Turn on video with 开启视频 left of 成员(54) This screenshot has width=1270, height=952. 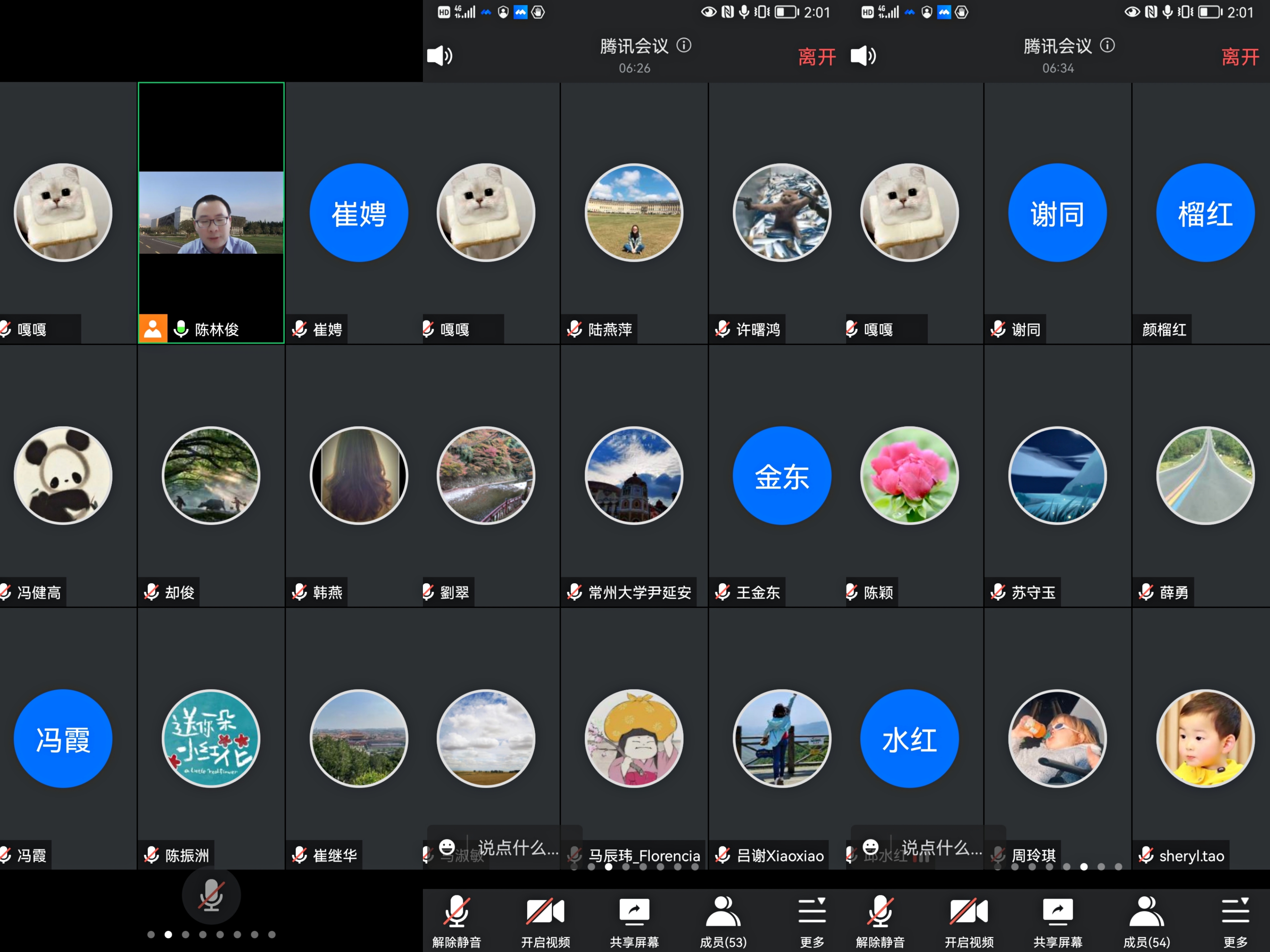(x=969, y=921)
